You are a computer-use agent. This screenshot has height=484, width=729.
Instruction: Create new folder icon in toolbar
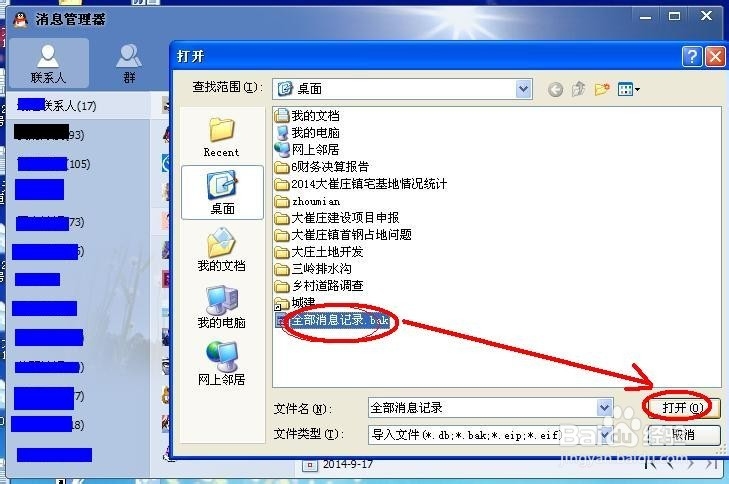(x=602, y=88)
